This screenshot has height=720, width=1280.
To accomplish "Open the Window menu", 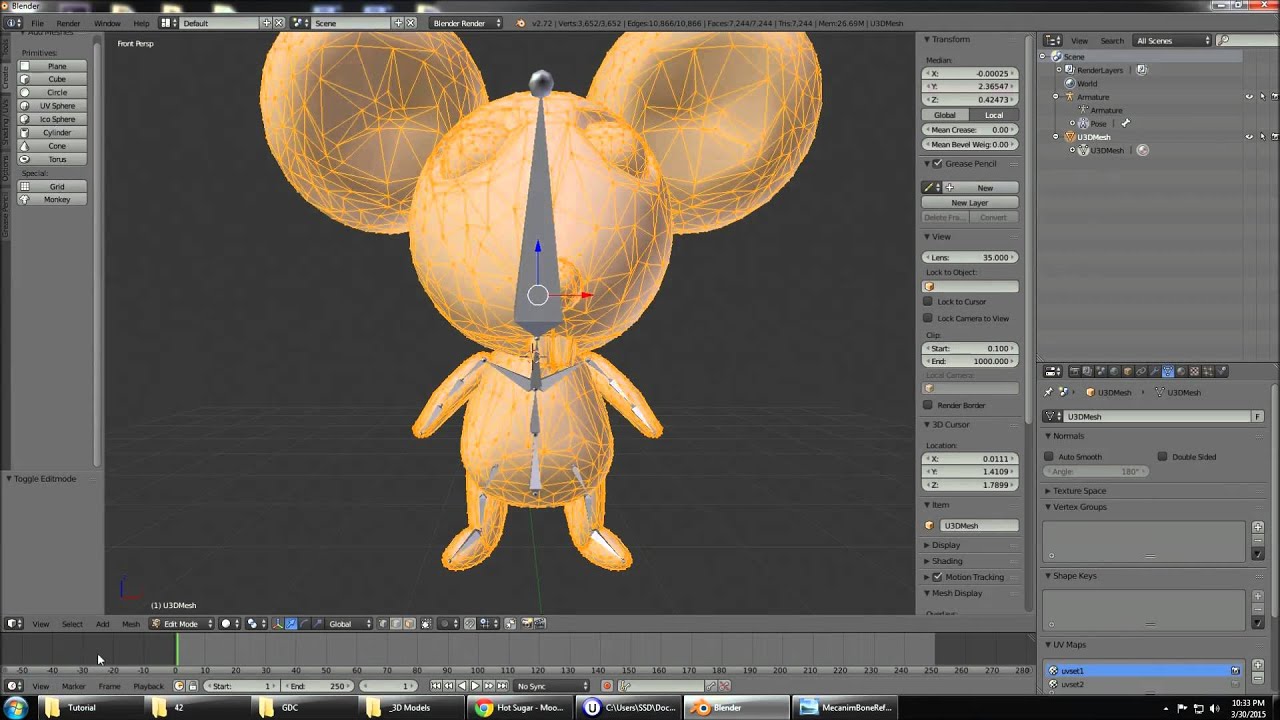I will point(107,23).
